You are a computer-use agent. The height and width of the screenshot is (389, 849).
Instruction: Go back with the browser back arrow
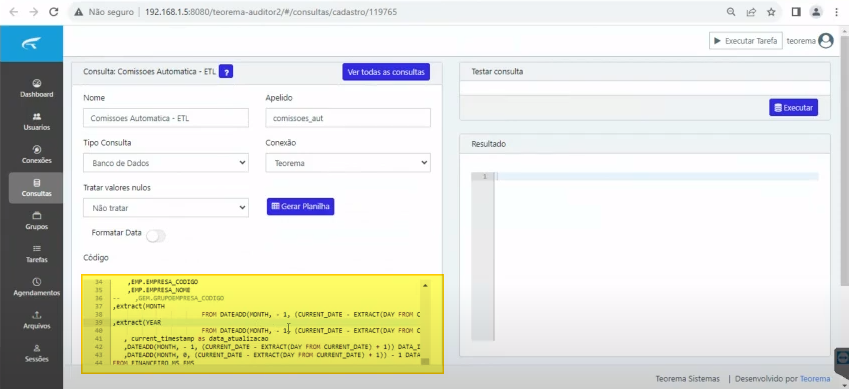[x=13, y=11]
